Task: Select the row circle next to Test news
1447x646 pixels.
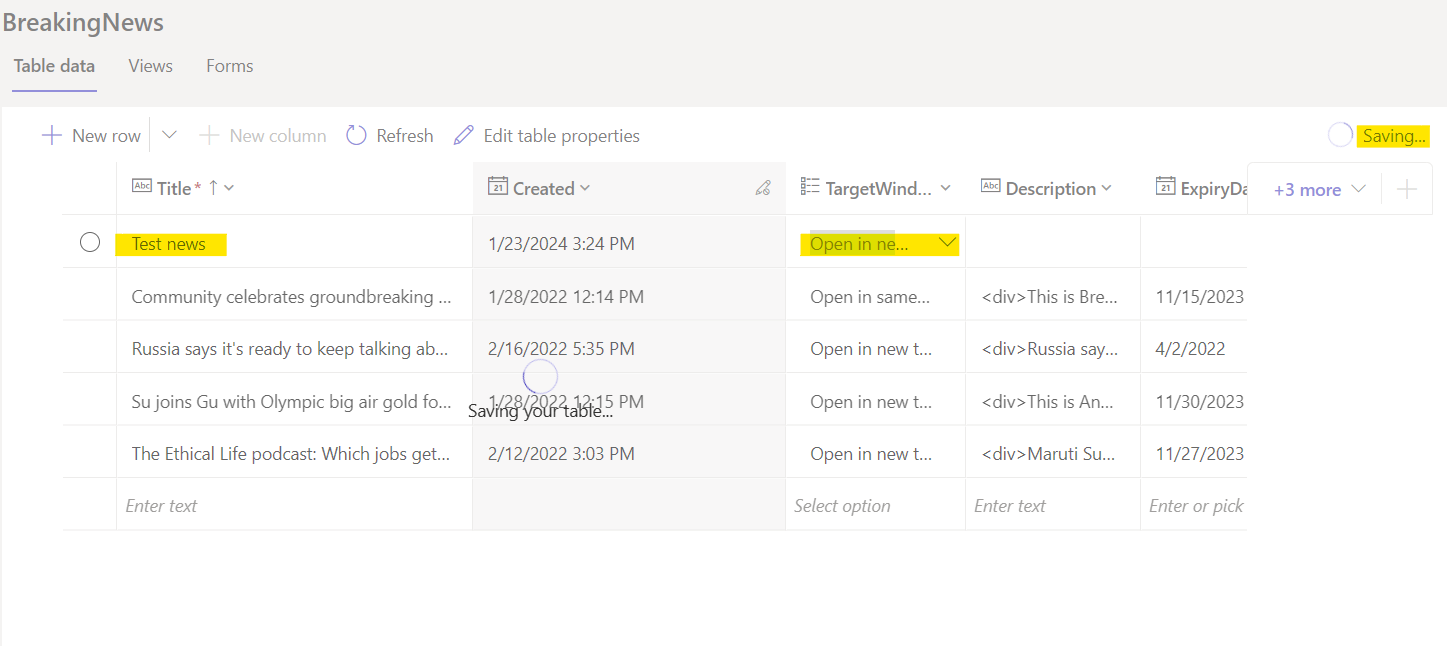Action: 90,242
